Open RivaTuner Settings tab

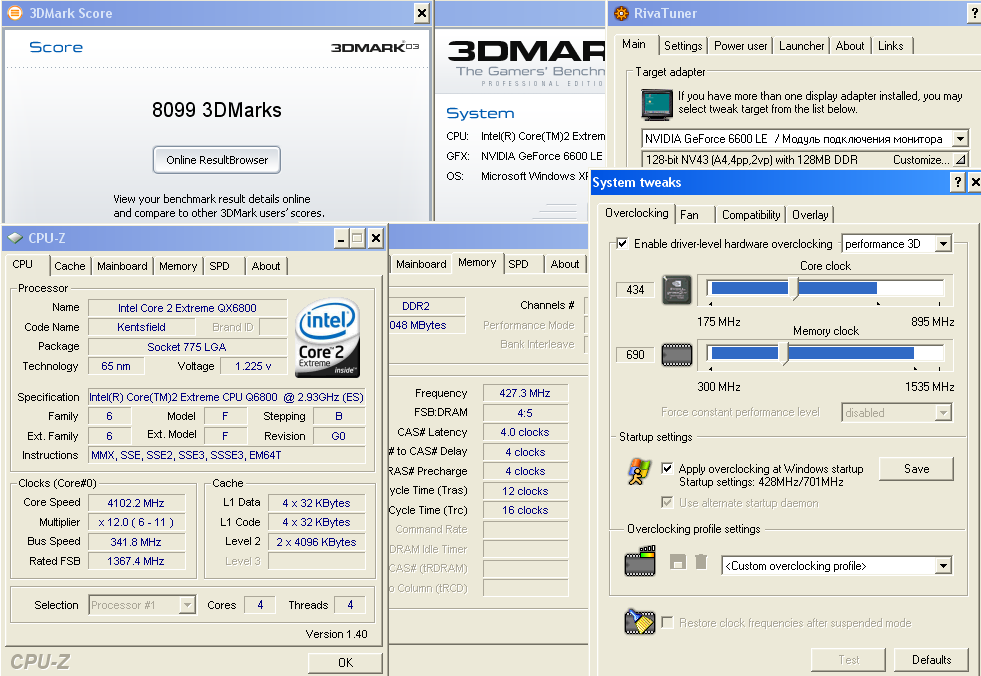pos(683,46)
